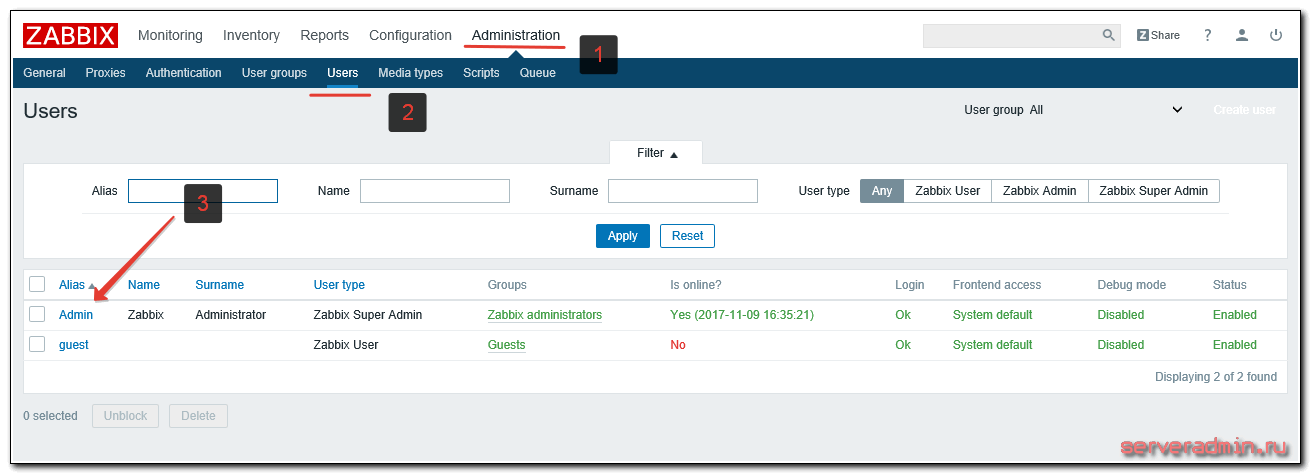
Task: Tick the select-all users checkbox
Action: tap(37, 284)
